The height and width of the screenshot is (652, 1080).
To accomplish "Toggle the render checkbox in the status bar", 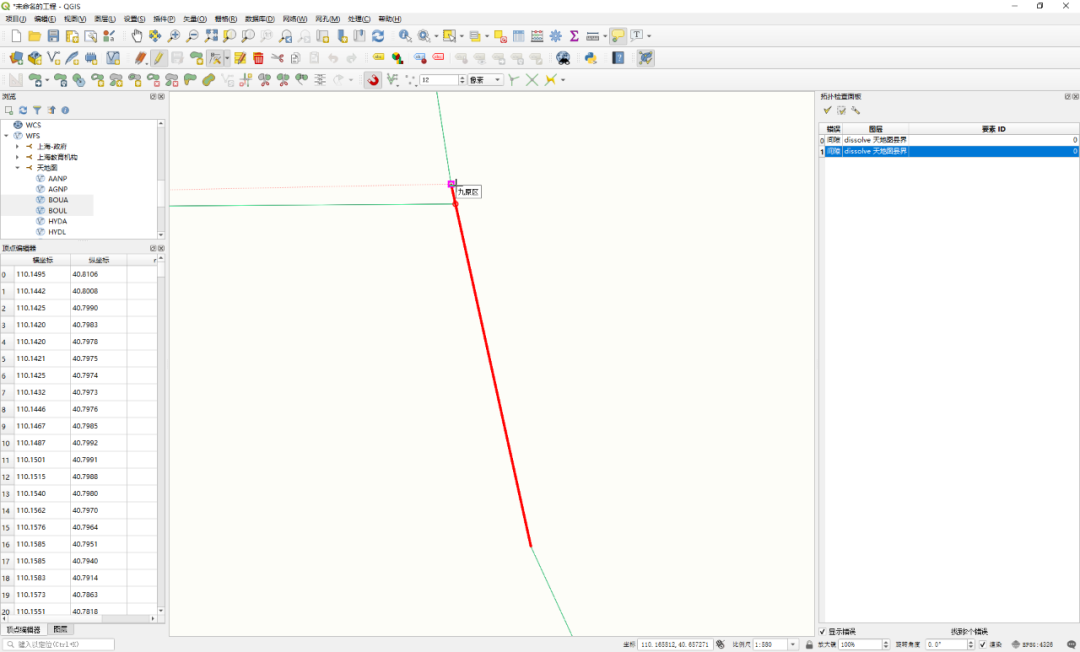I will pos(983,644).
